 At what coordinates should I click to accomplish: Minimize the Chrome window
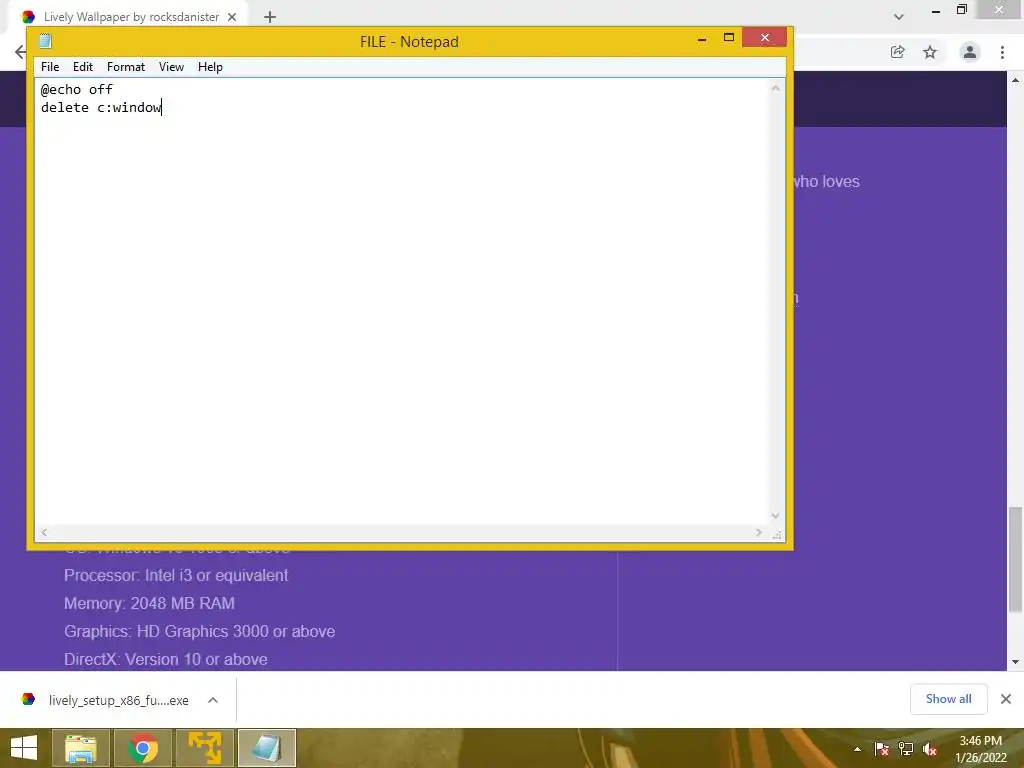(936, 10)
